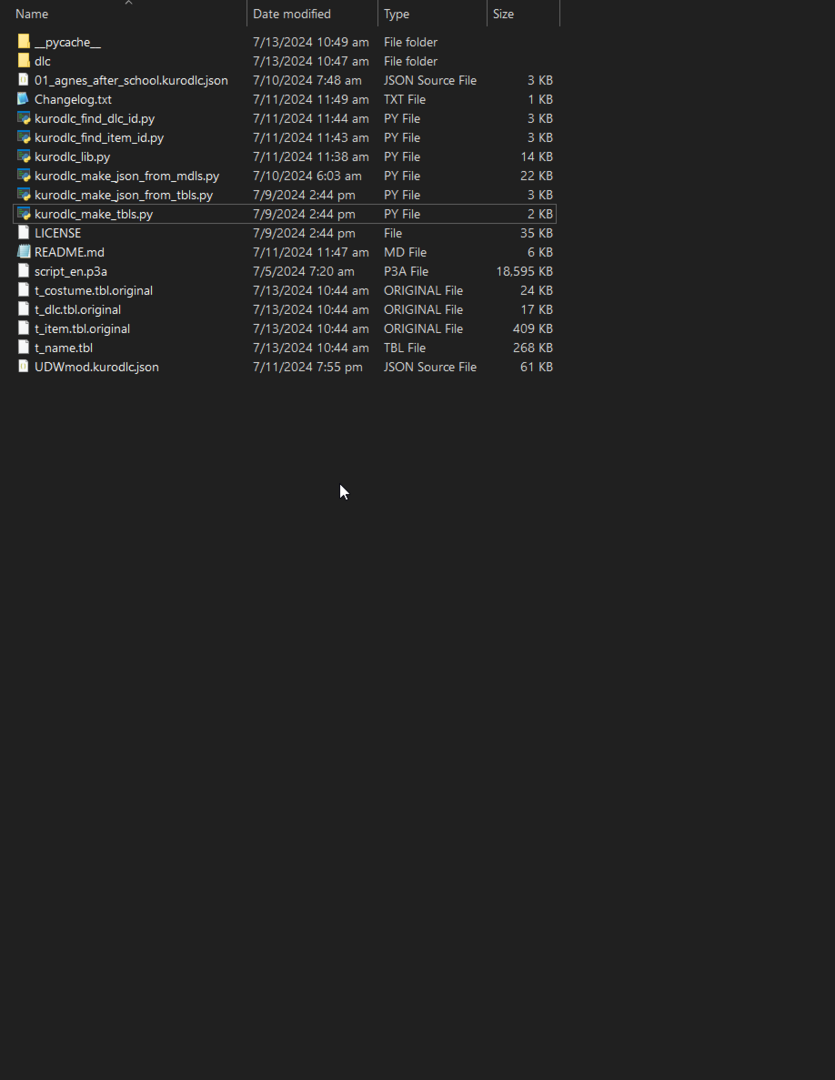Click the kurodlc_make_json_from_tbls.py Python icon
Viewport: 835px width, 1080px height.
point(23,195)
